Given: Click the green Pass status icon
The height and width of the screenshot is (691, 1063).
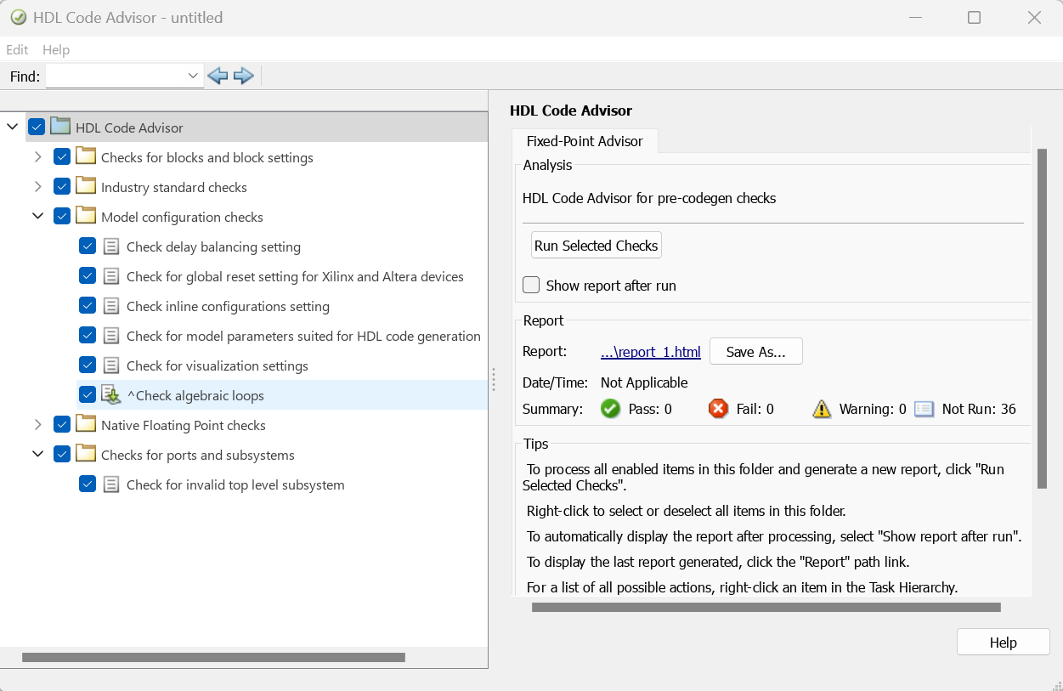Looking at the screenshot, I should (610, 409).
